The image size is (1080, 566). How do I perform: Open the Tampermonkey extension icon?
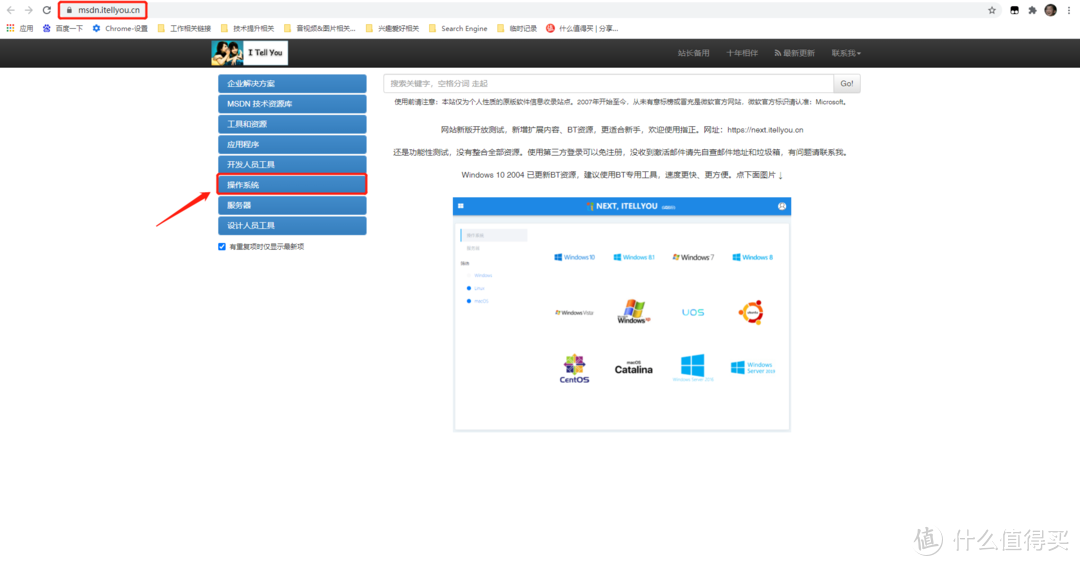click(1015, 10)
